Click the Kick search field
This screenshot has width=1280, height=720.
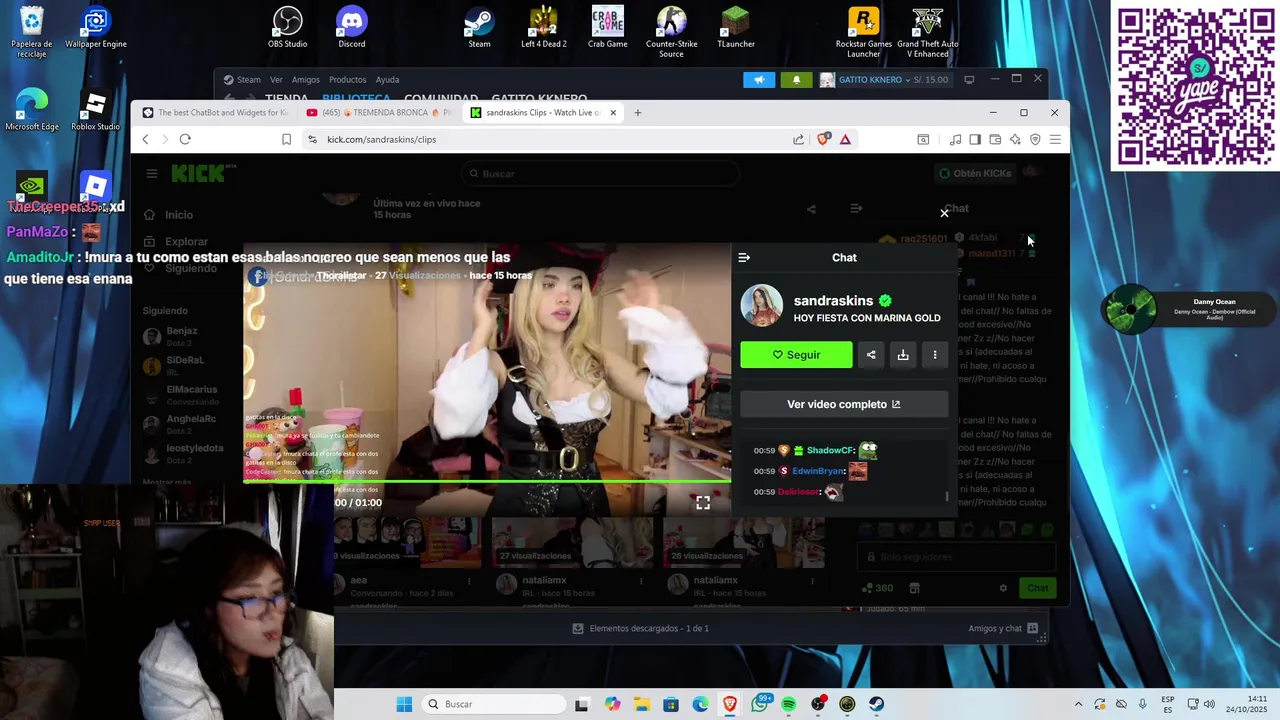600,174
